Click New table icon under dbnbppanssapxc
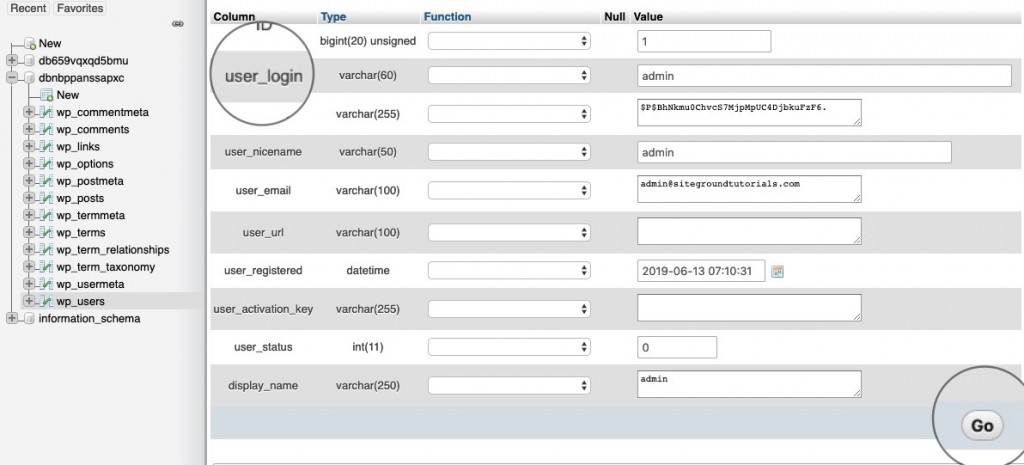This screenshot has width=1024, height=465. click(x=46, y=95)
